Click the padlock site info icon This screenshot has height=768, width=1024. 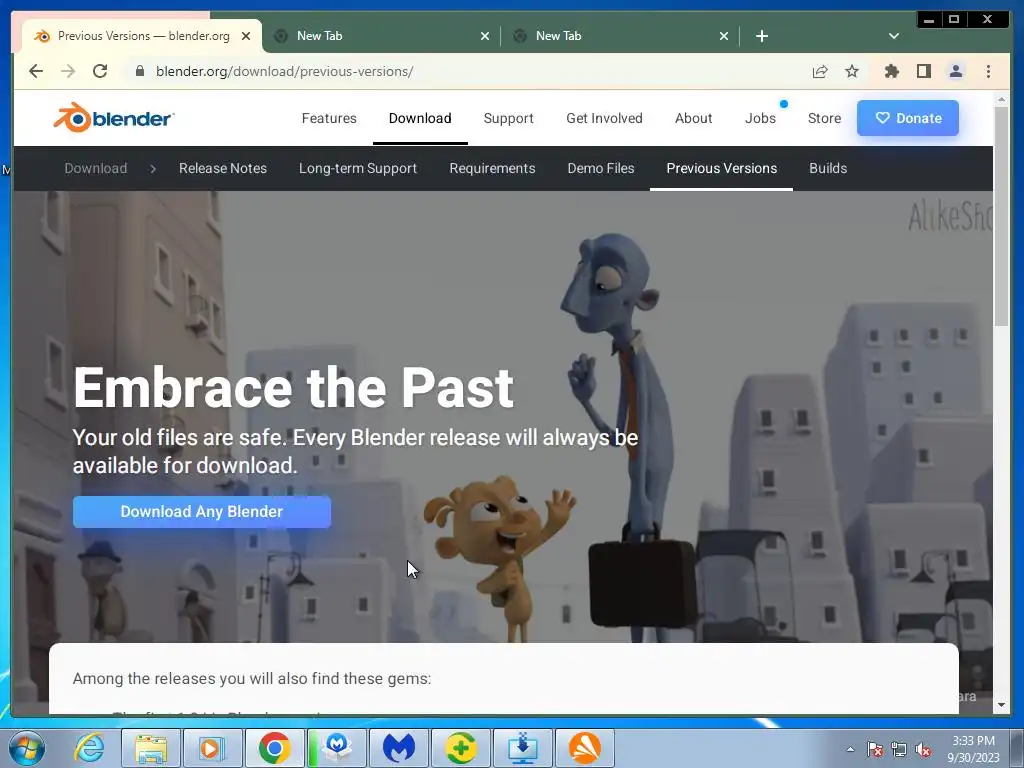[x=139, y=71]
